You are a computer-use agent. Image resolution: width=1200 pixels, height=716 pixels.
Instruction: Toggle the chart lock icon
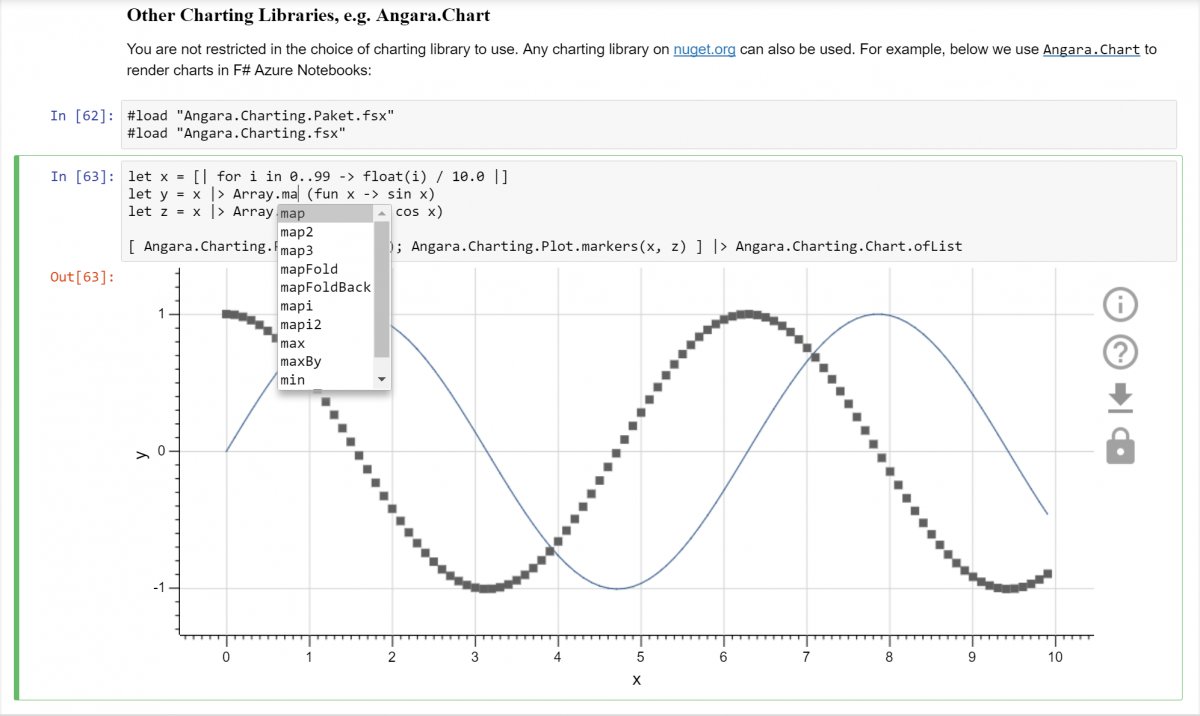click(1120, 445)
